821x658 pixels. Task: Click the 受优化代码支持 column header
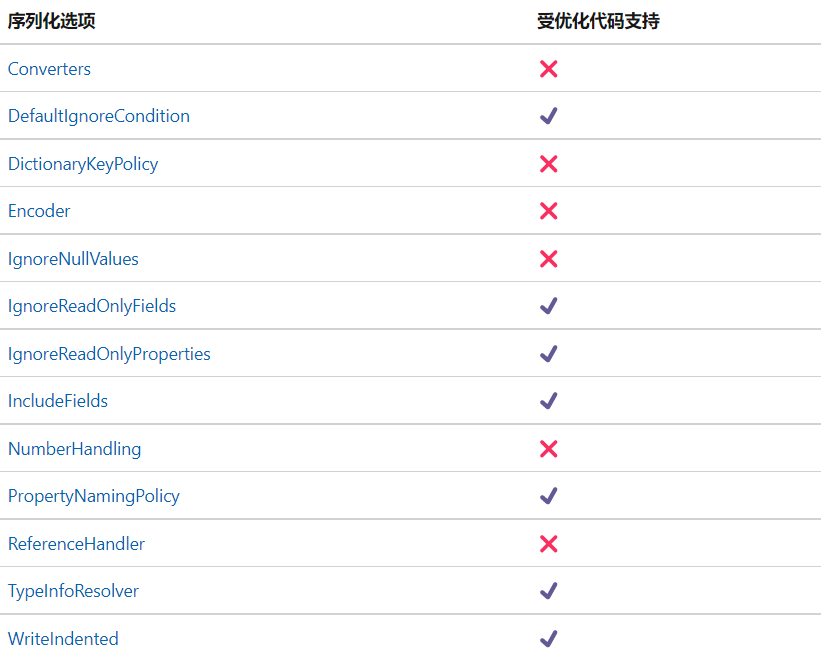598,21
